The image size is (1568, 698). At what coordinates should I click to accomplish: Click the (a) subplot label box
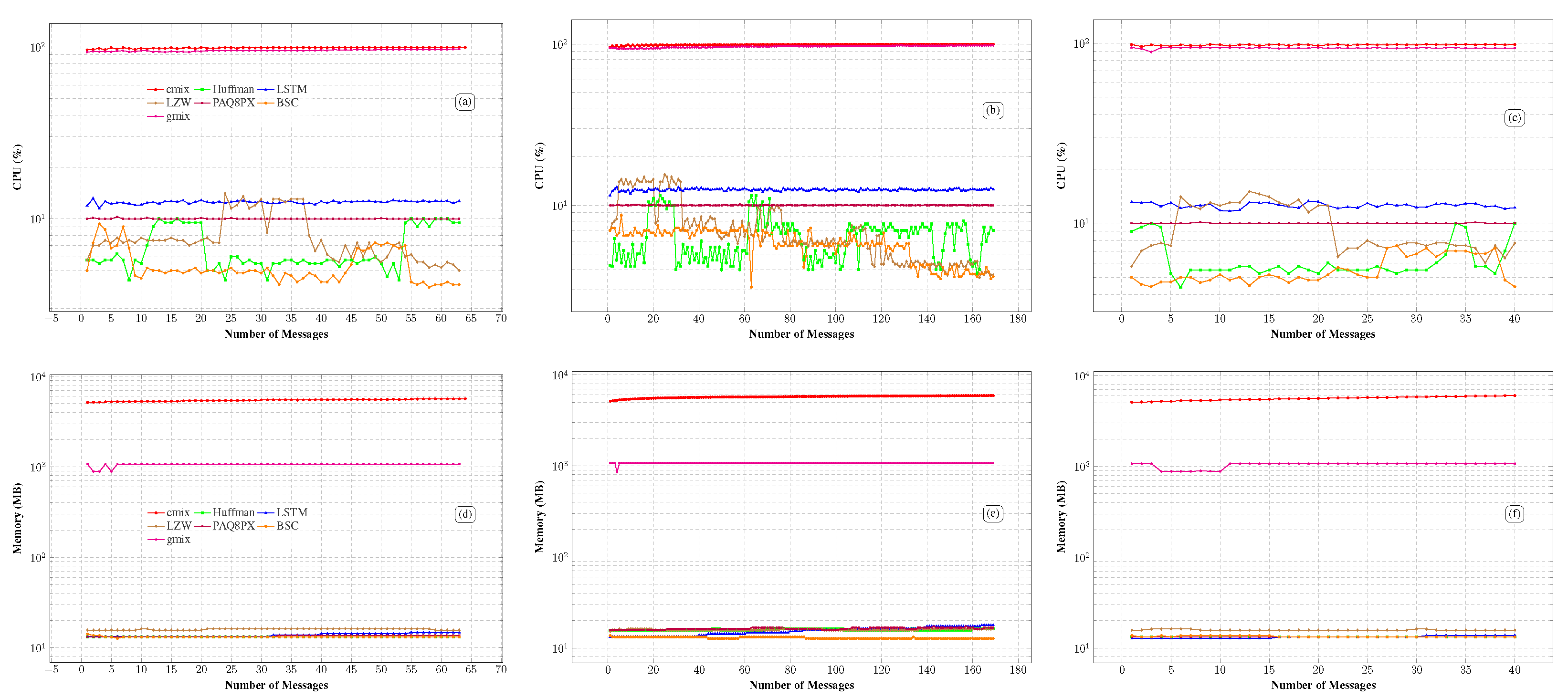[465, 102]
